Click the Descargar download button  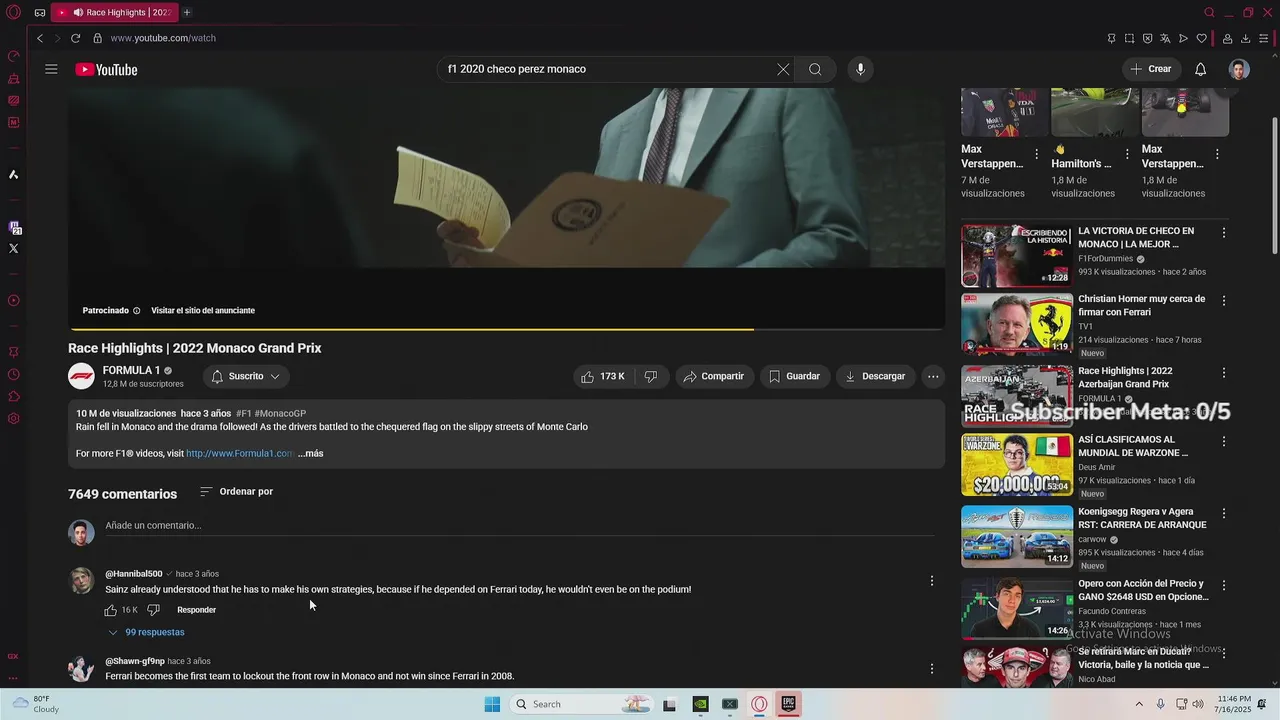[875, 376]
